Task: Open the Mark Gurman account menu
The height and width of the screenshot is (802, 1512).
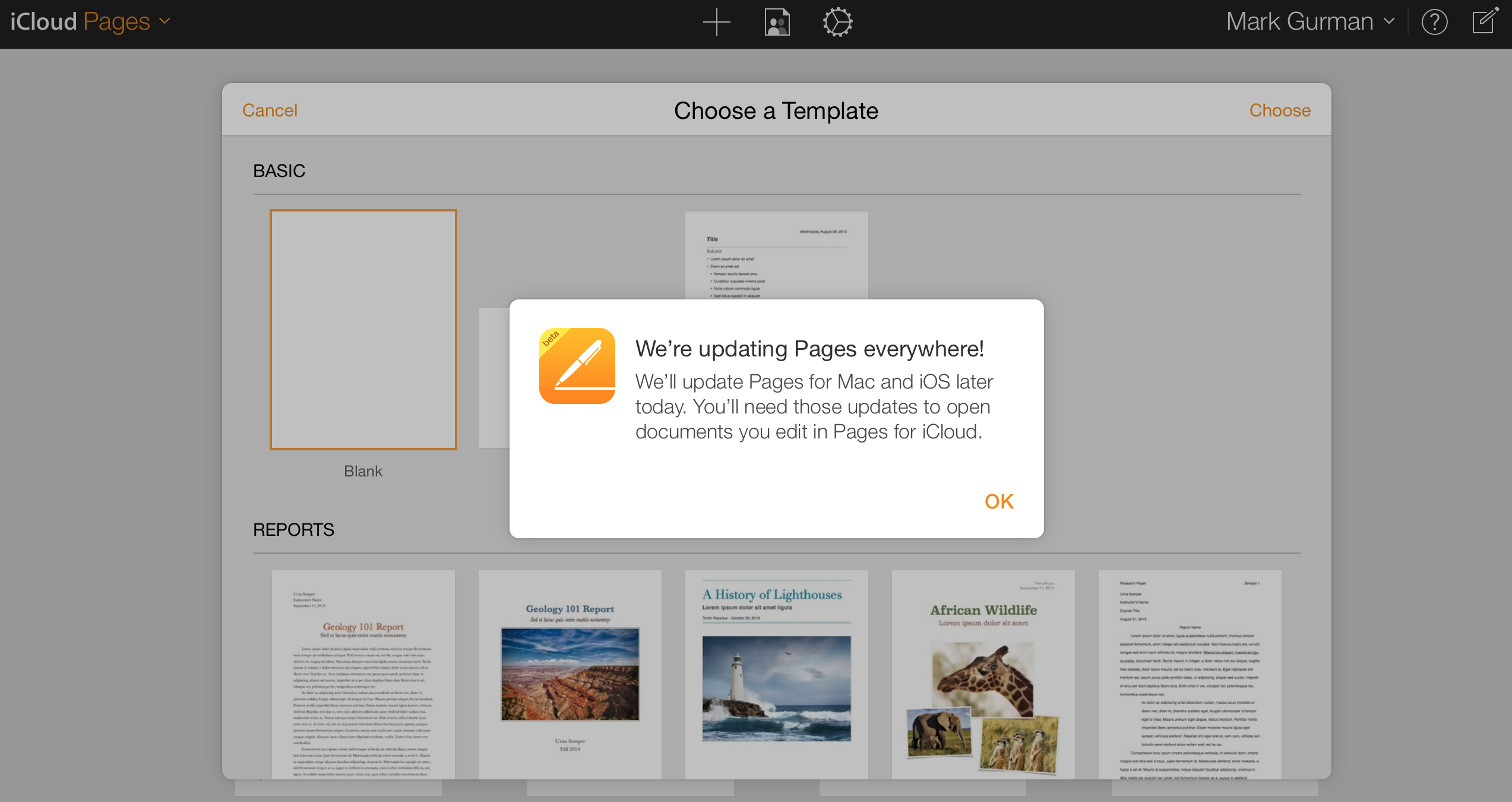Action: tap(1310, 22)
